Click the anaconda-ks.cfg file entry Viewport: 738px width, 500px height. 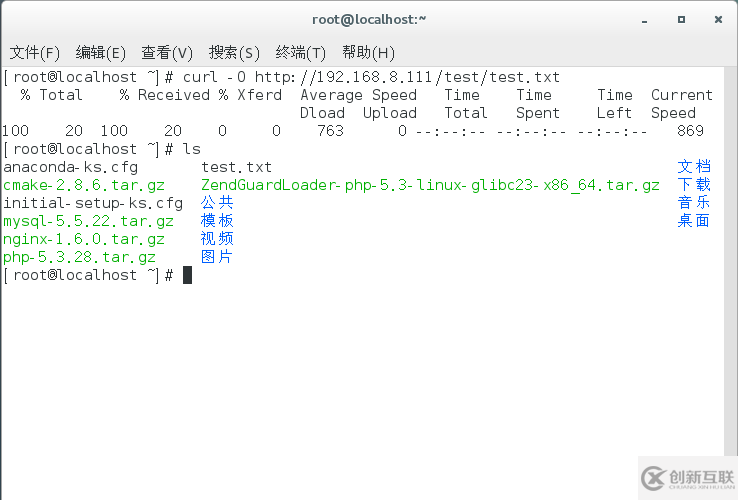[70, 167]
